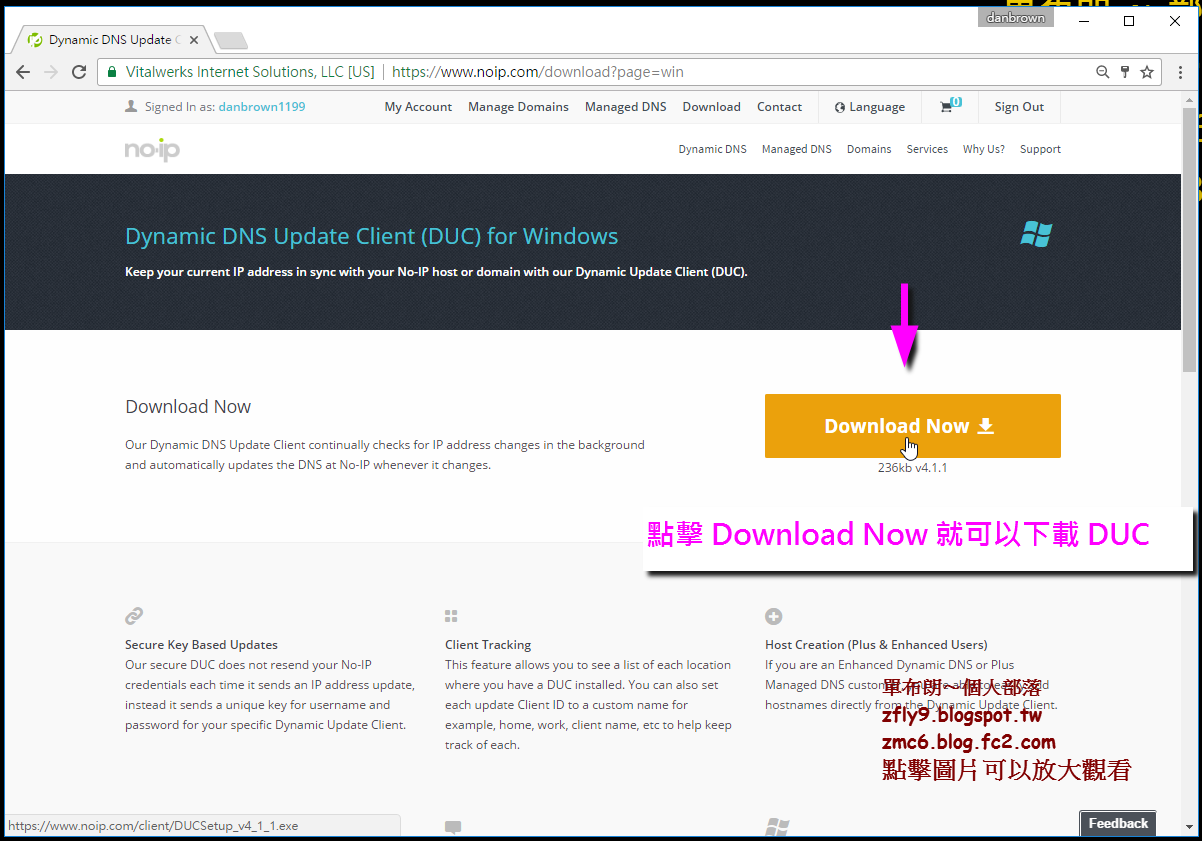The height and width of the screenshot is (841, 1202).
Task: Click the key icon in address bar
Action: click(1125, 72)
